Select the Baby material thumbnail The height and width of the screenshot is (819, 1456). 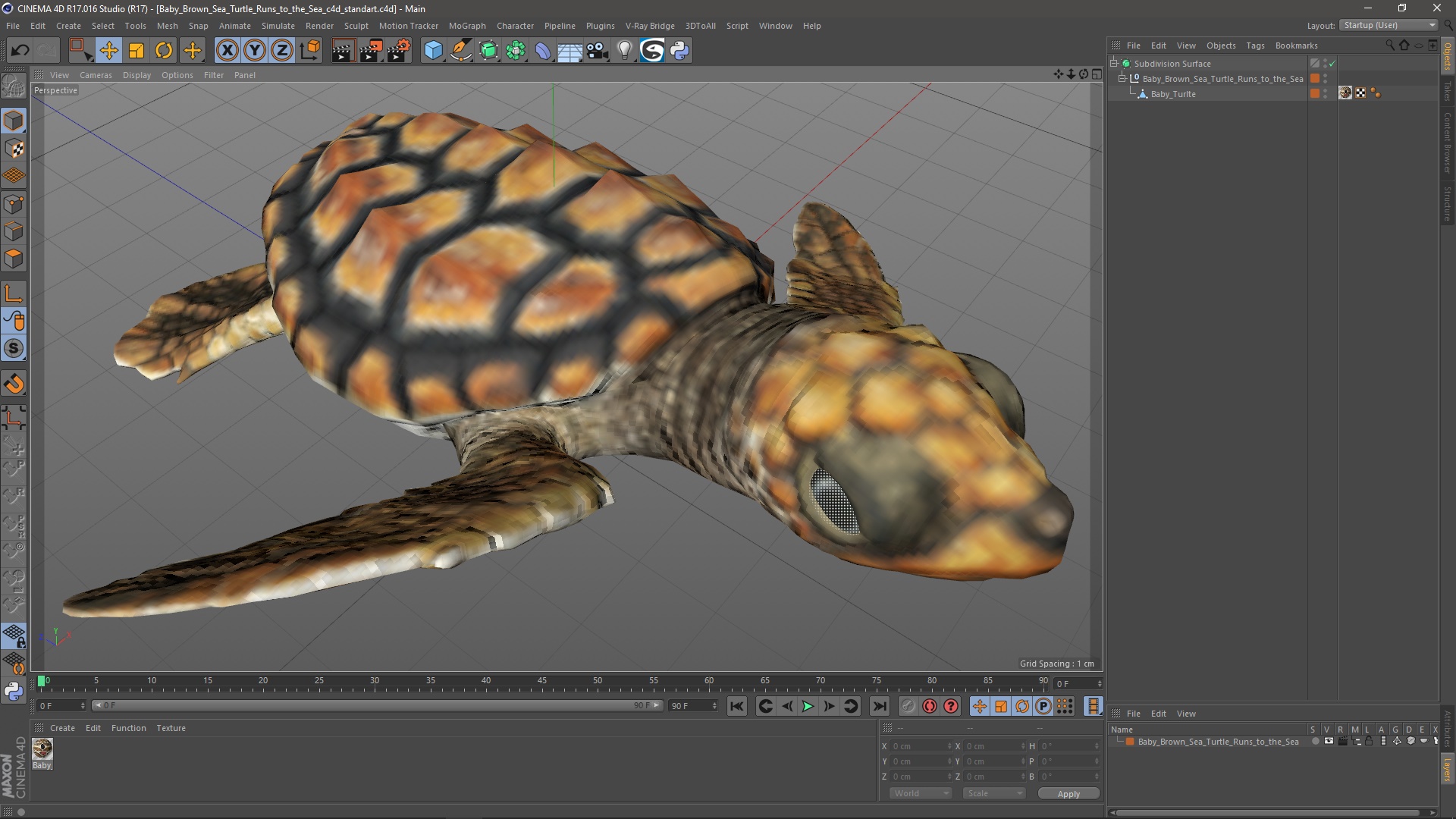pyautogui.click(x=42, y=749)
